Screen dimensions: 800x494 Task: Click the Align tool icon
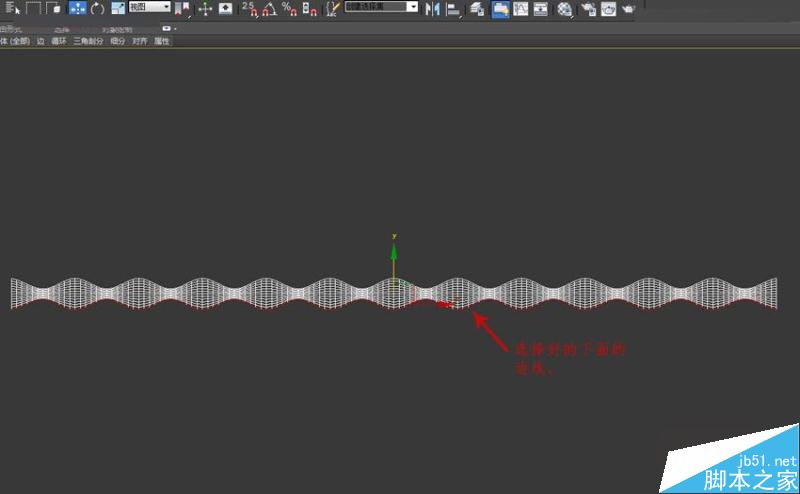453,9
